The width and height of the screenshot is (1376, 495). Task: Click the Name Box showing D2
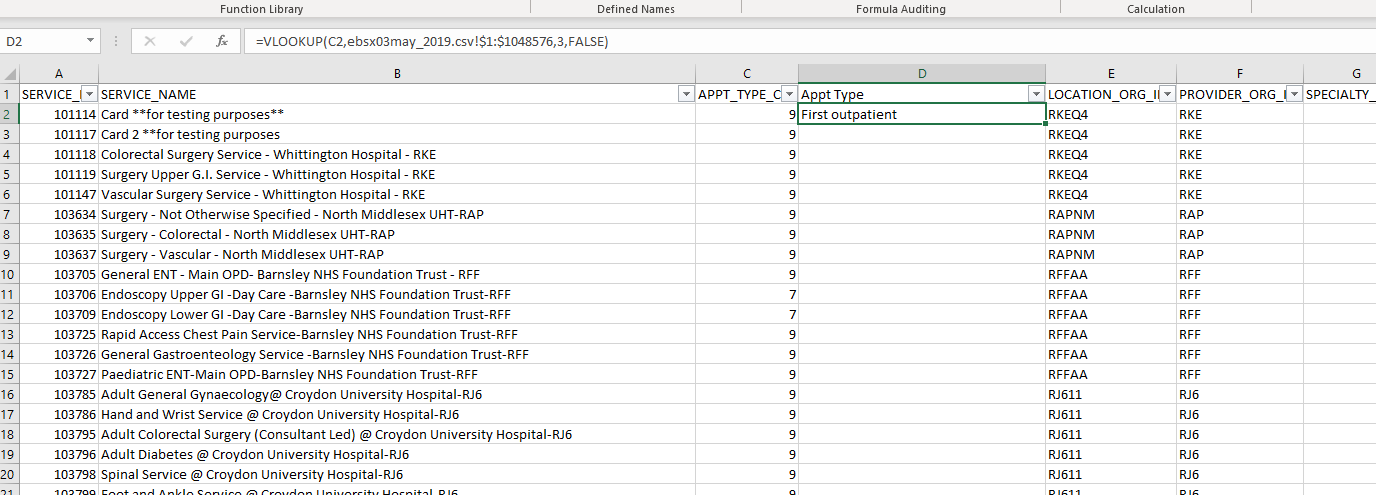point(42,42)
